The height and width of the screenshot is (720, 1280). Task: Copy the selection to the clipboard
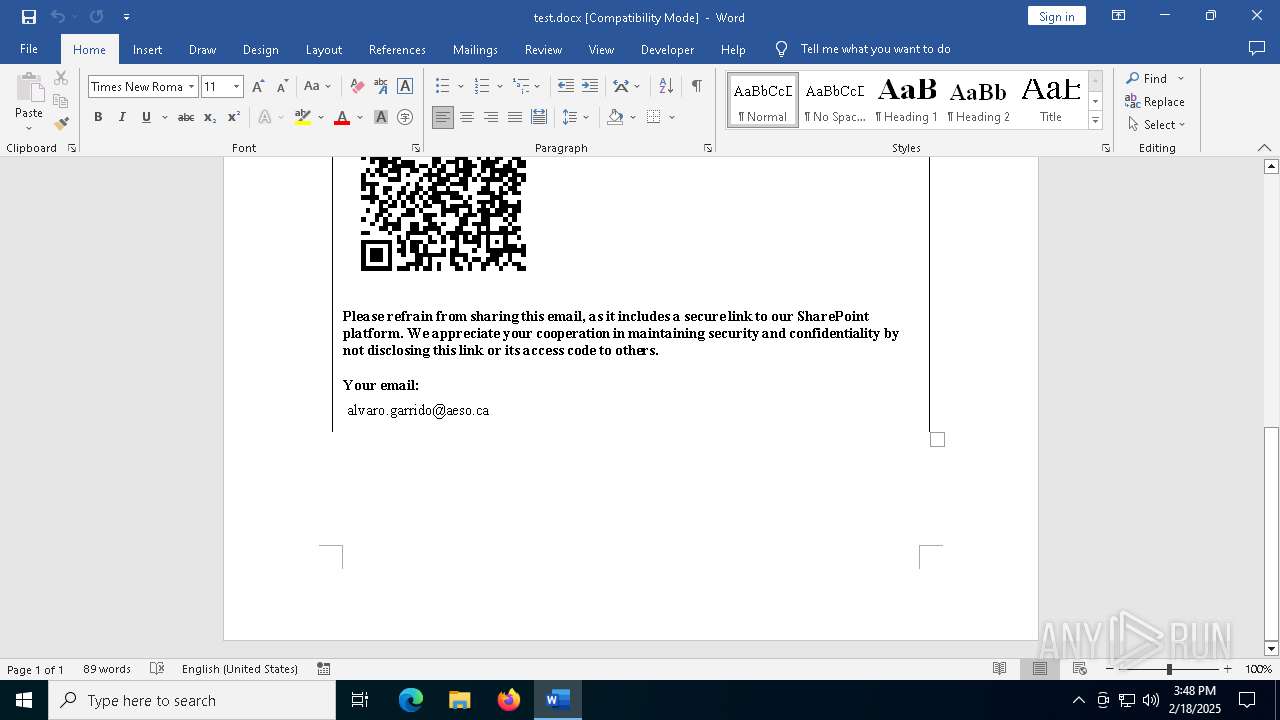[x=61, y=101]
